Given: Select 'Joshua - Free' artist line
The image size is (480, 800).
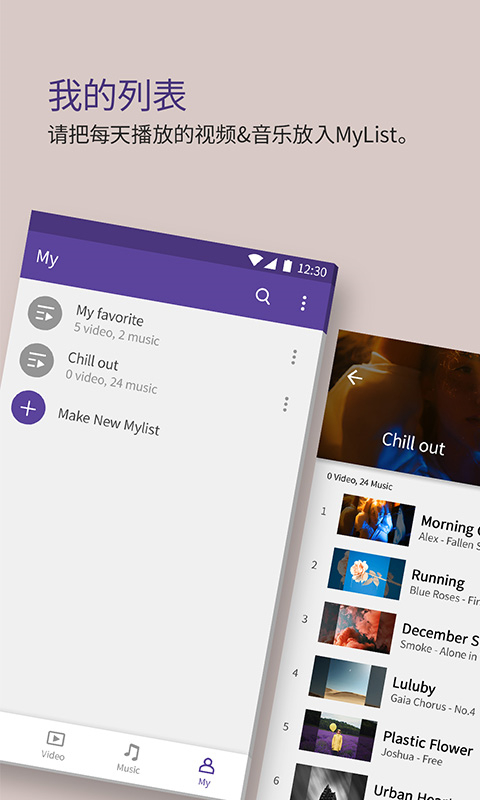Looking at the screenshot, I should (x=412, y=756).
